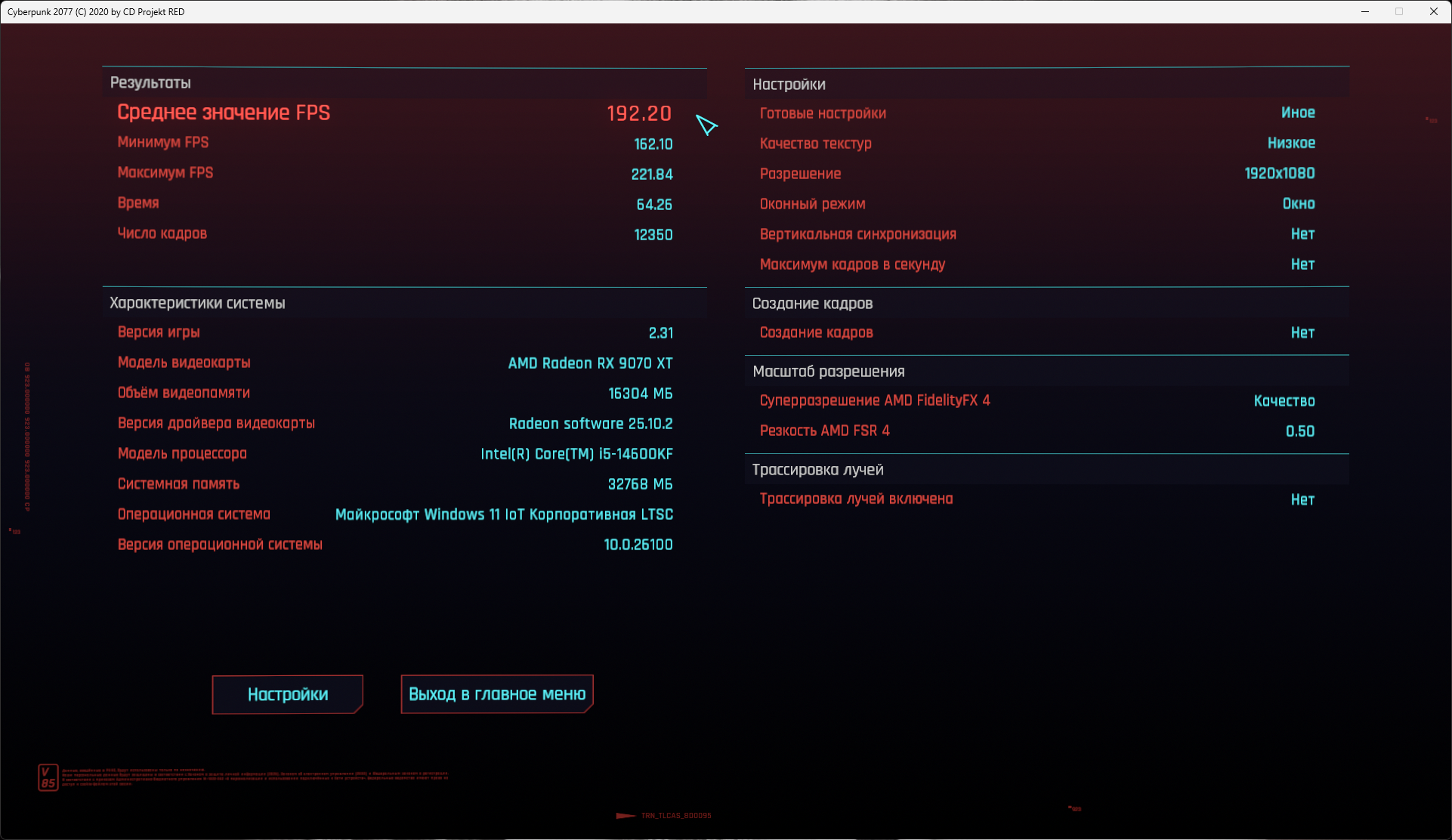The width and height of the screenshot is (1452, 840).
Task: Click Выход в главное меню button
Action: tap(496, 694)
